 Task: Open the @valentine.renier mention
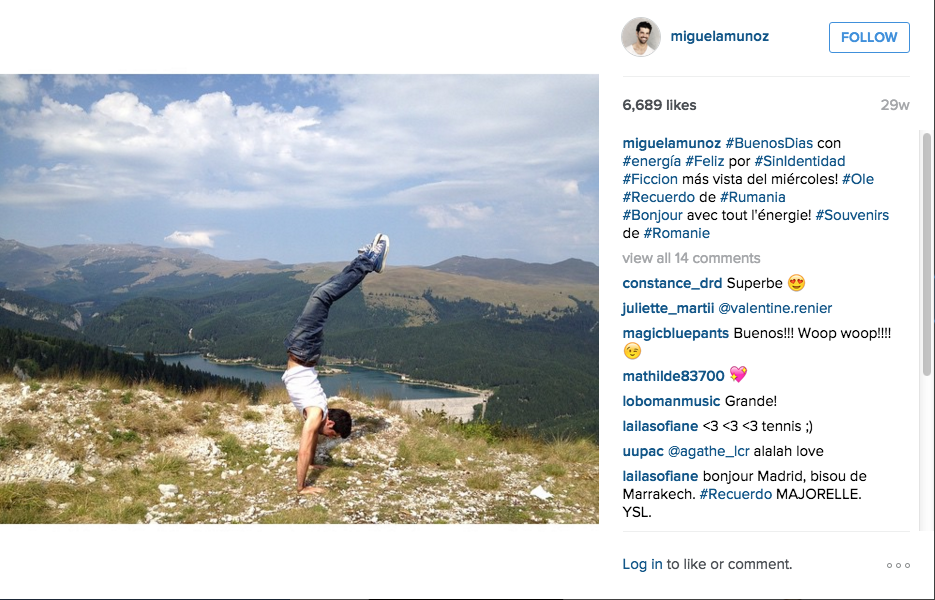[x=775, y=308]
